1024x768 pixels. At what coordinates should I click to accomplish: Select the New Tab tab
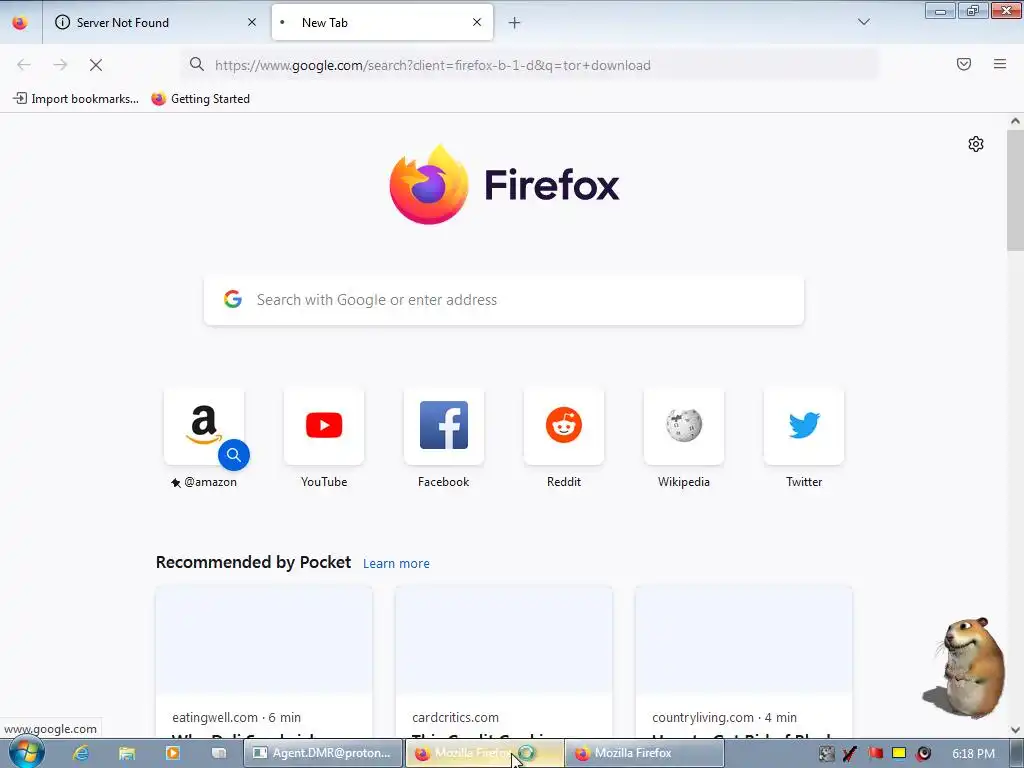382,23
